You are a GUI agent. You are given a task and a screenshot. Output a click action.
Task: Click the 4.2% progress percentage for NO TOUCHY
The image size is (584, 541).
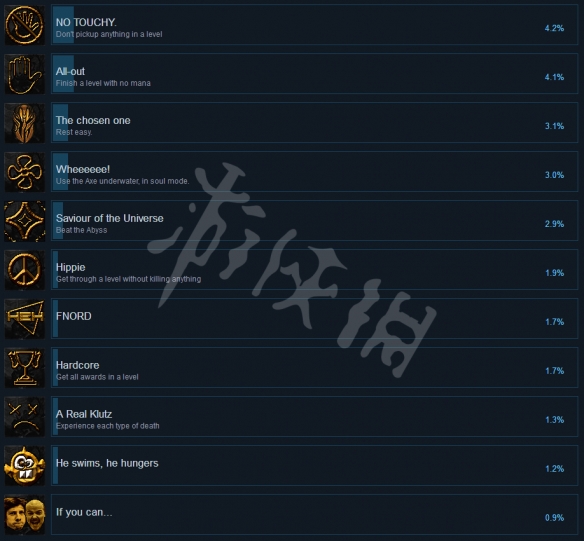point(554,28)
